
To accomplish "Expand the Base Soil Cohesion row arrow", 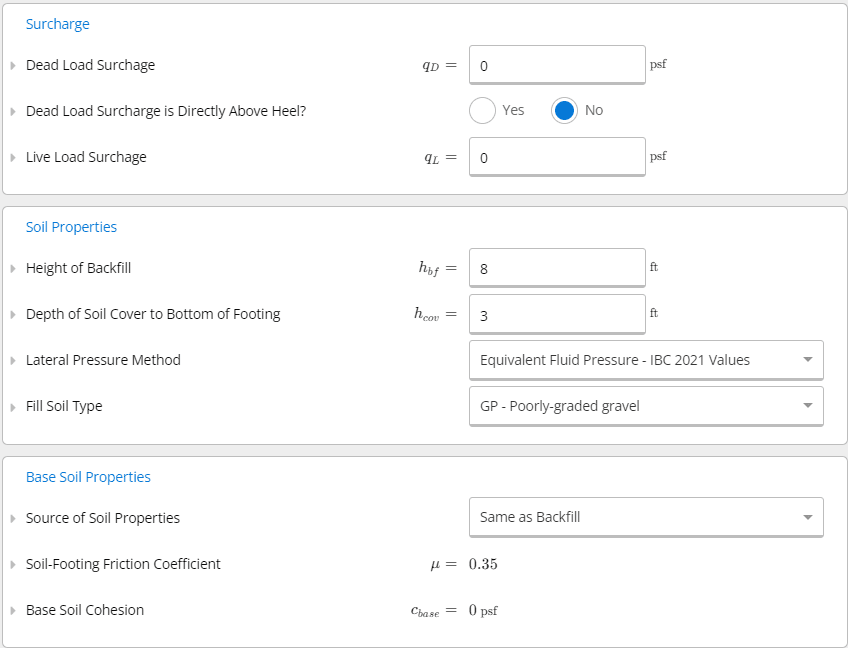I will point(13,611).
